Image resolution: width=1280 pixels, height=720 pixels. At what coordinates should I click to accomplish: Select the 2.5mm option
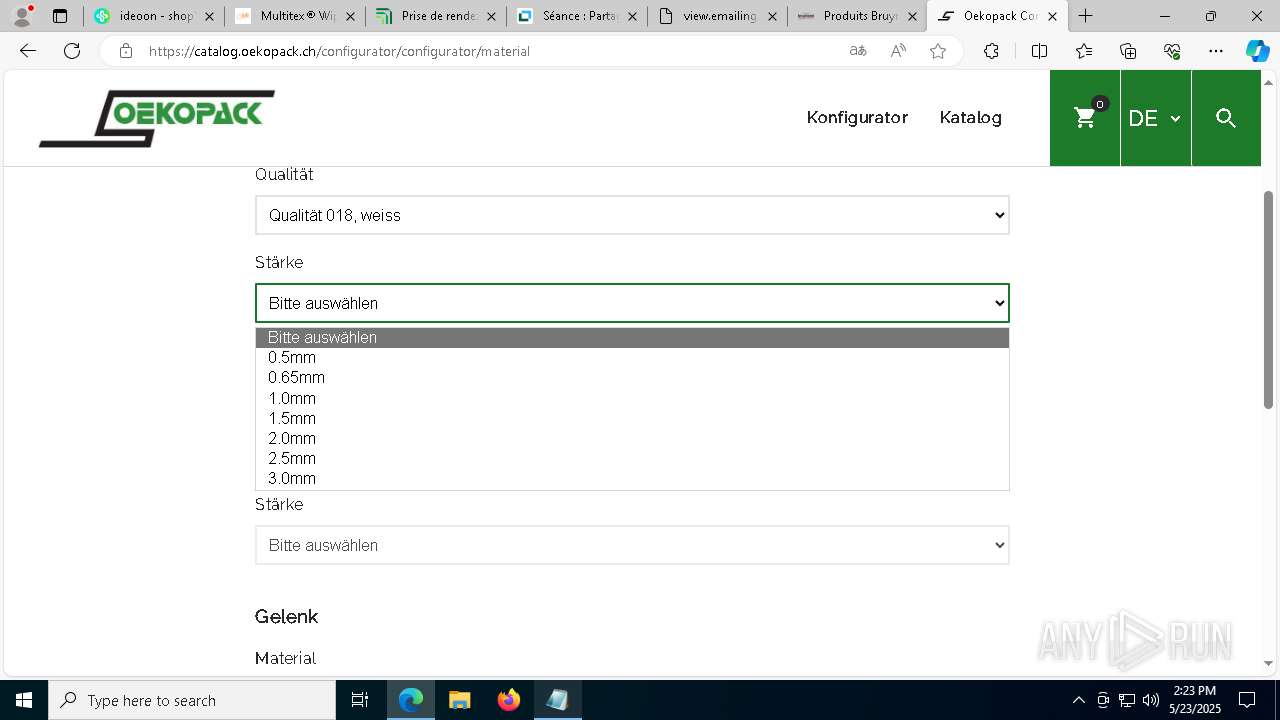point(632,458)
